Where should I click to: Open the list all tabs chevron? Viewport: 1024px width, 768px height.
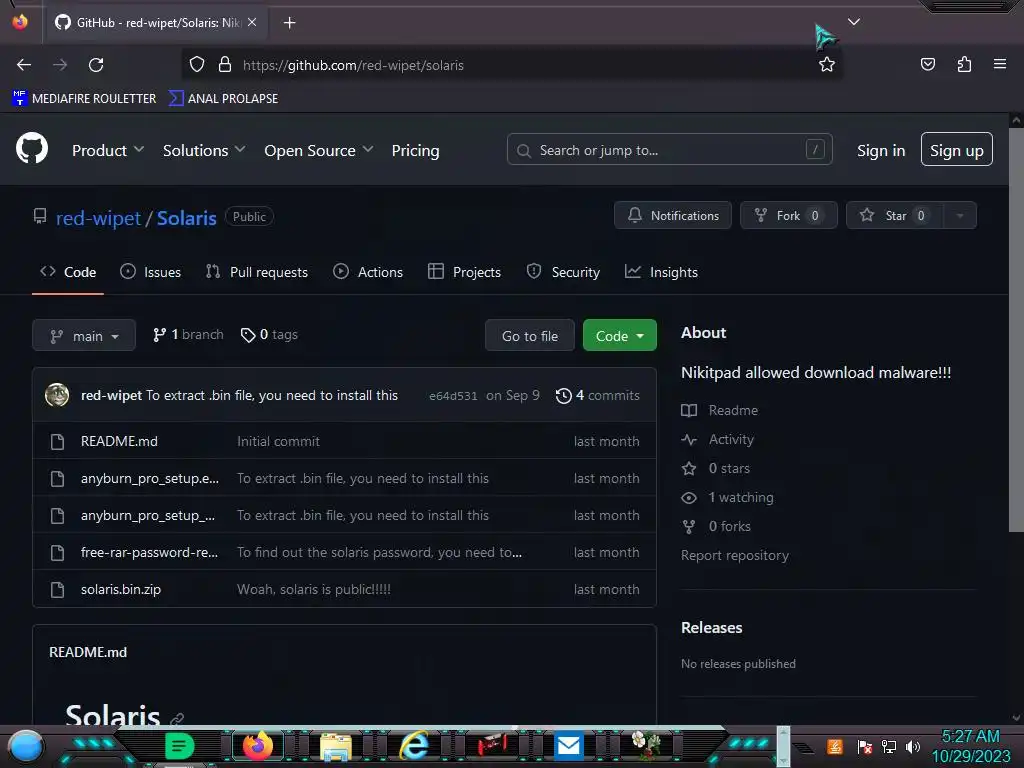(x=854, y=22)
